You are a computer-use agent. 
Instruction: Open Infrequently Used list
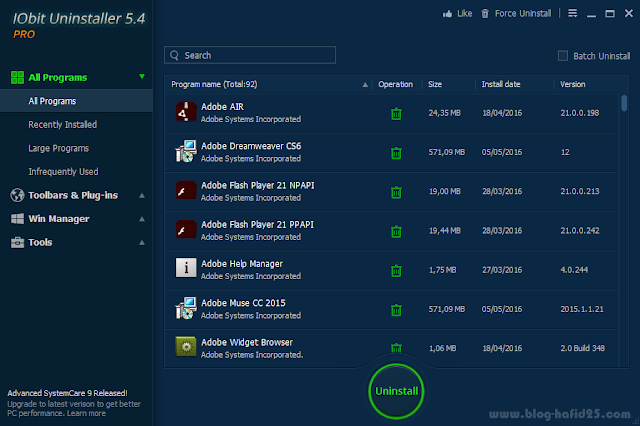(63, 171)
